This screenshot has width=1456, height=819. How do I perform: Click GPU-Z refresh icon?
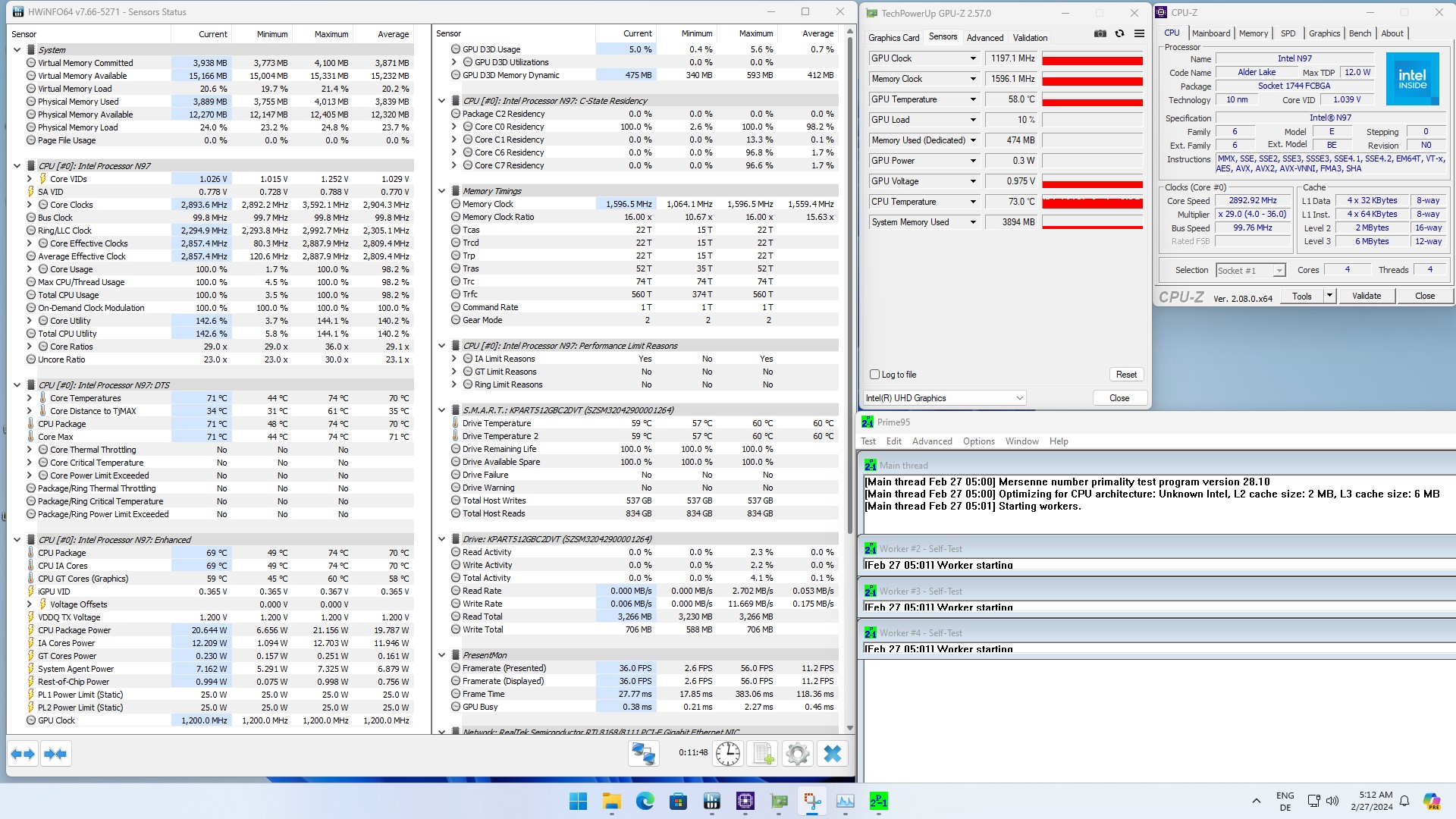[1119, 34]
